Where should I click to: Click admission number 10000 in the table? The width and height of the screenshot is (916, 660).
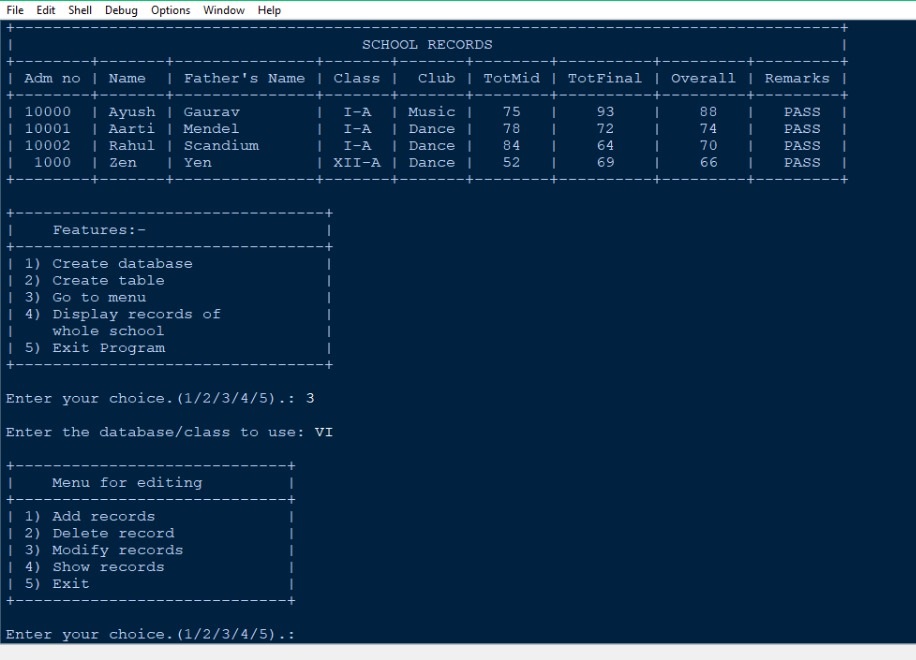click(x=48, y=112)
